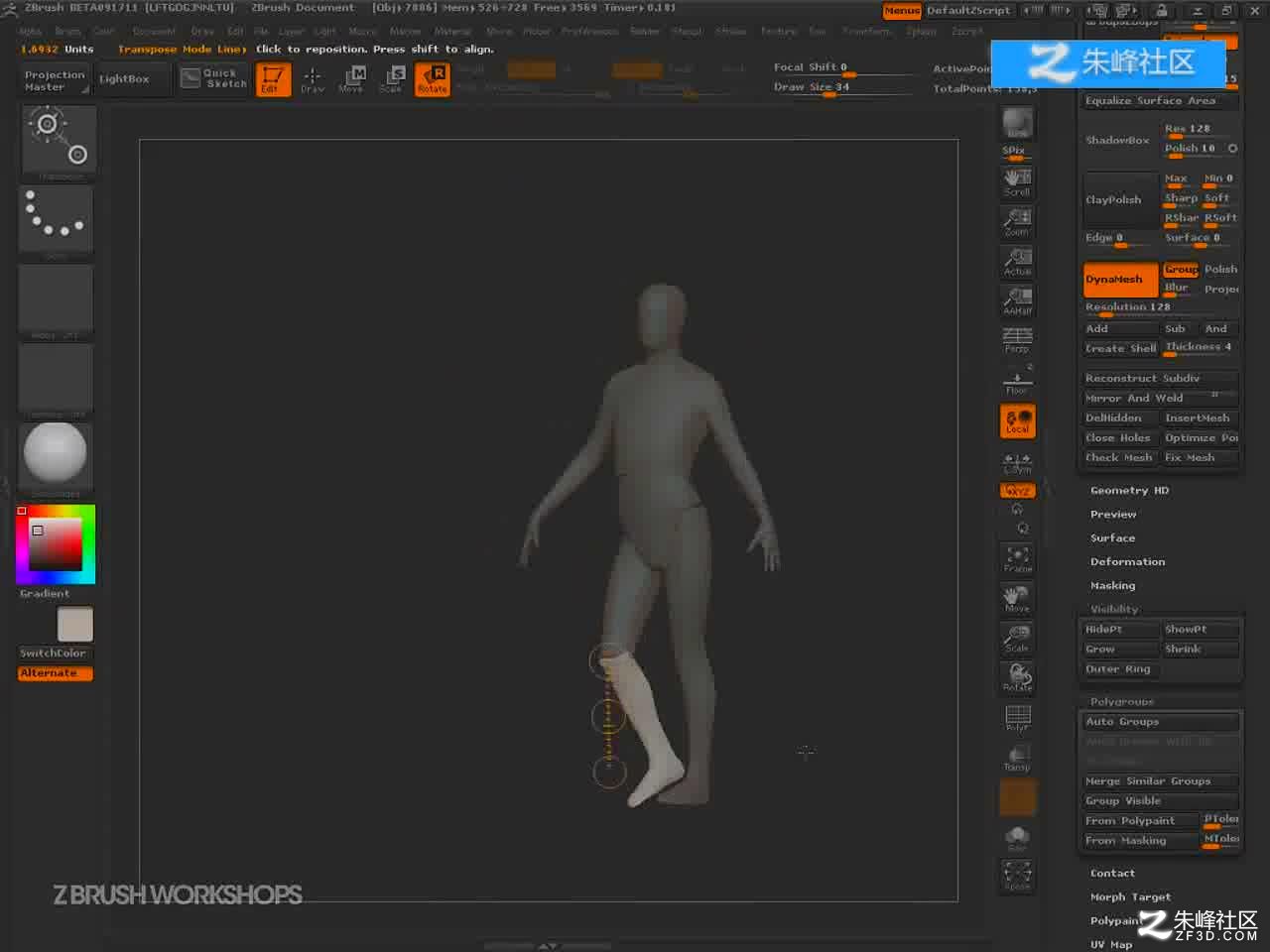Click Close Holes button
Image resolution: width=1270 pixels, height=952 pixels.
[x=1119, y=438]
